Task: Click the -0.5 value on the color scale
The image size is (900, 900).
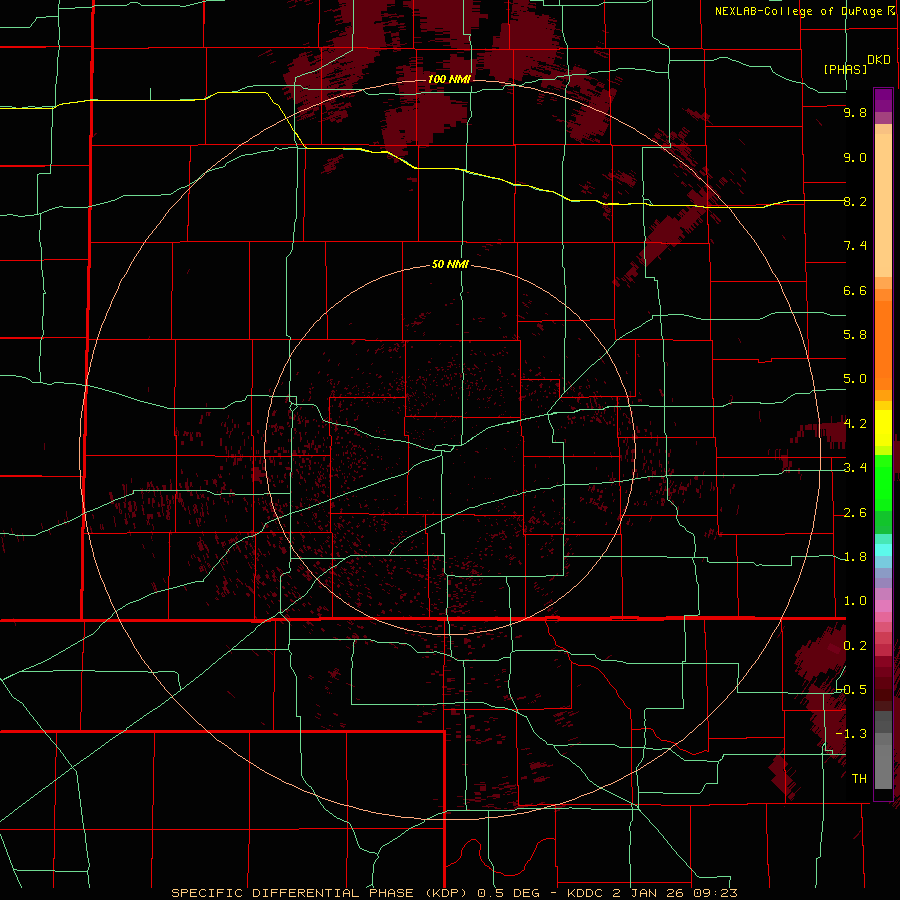Action: coord(852,690)
